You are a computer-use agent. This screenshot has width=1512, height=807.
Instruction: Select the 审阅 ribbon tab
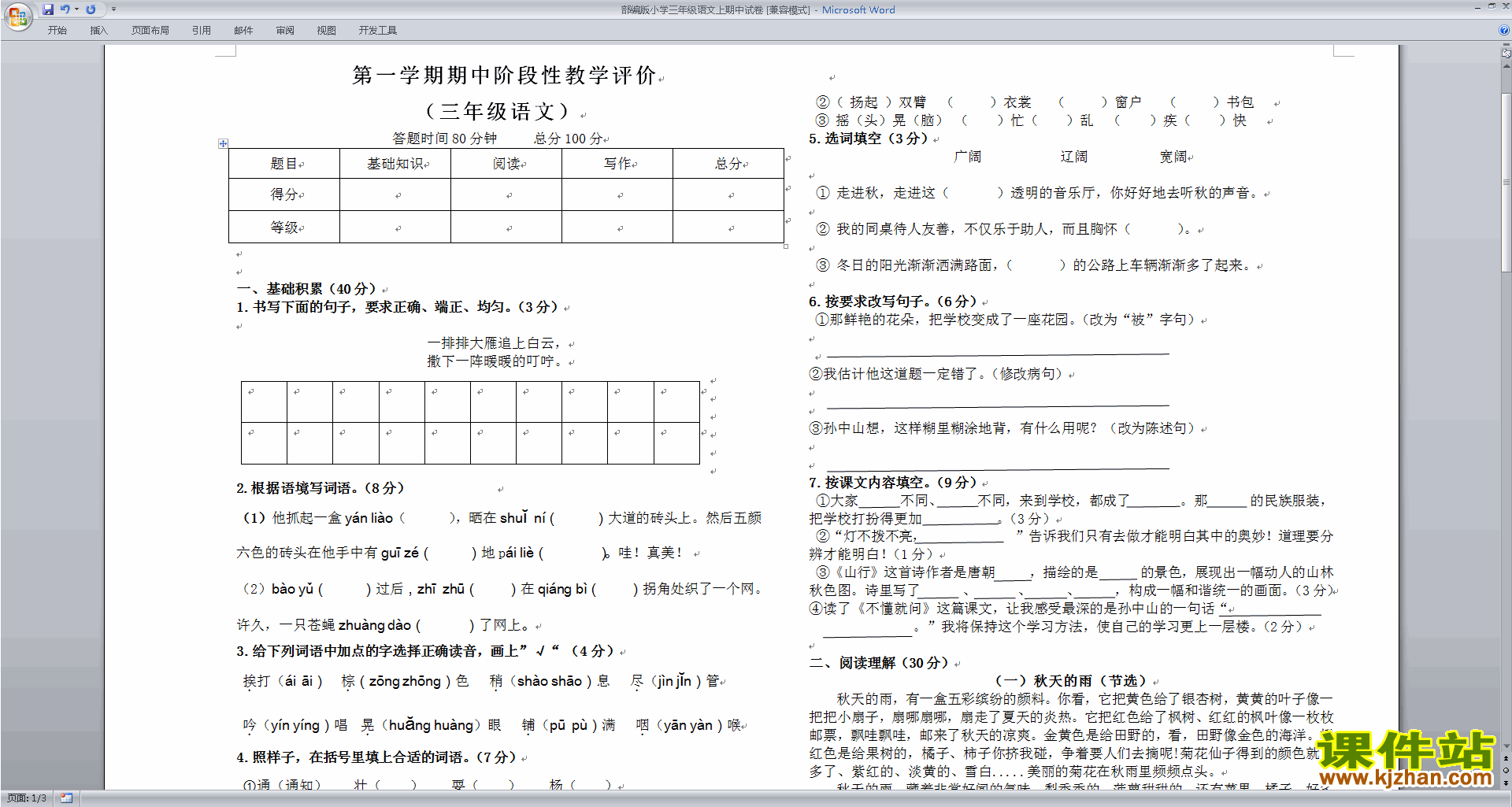pos(285,31)
